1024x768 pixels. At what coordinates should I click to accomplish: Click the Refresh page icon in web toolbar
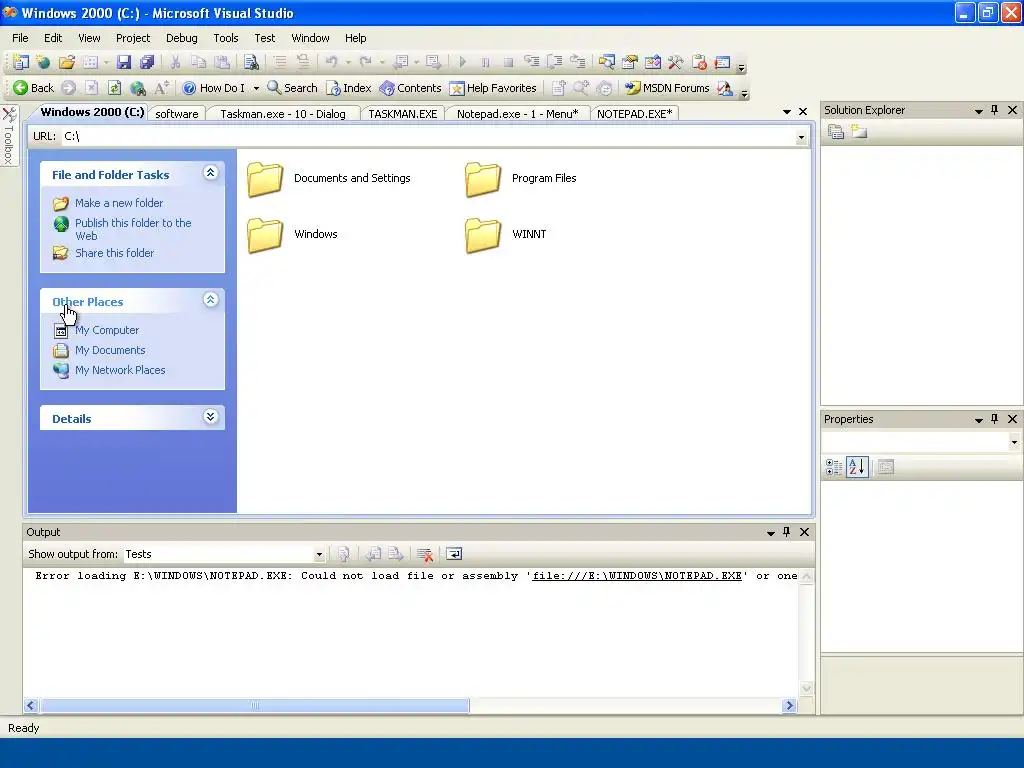click(114, 88)
